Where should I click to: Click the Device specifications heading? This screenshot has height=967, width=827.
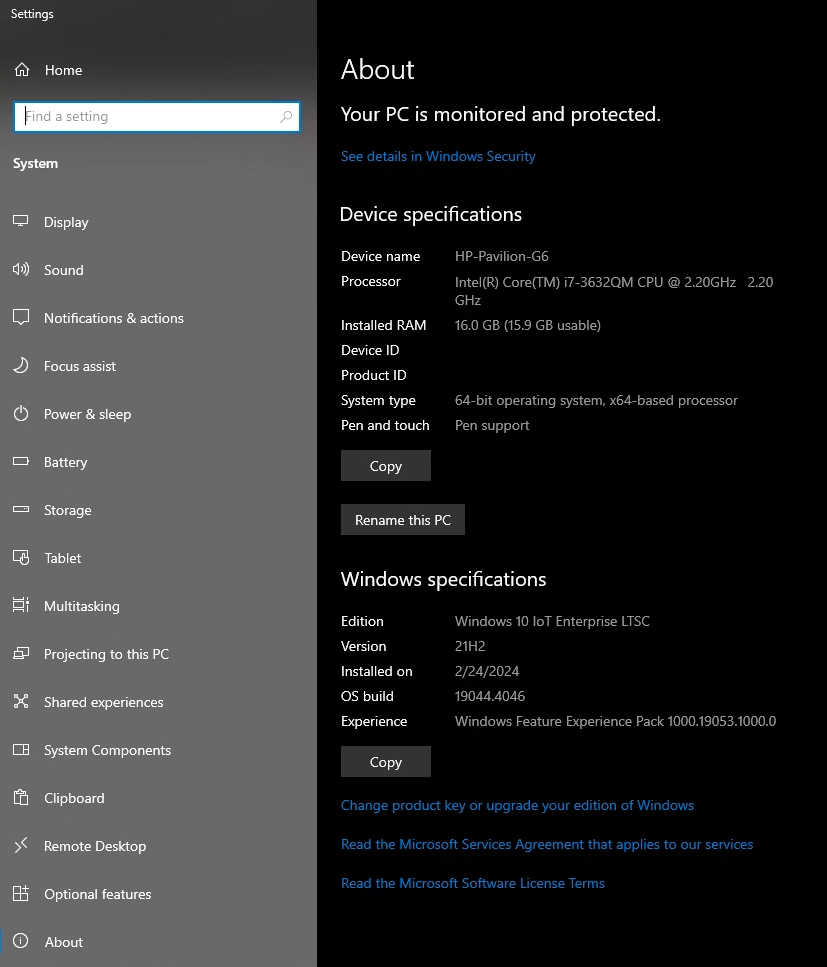click(x=430, y=215)
